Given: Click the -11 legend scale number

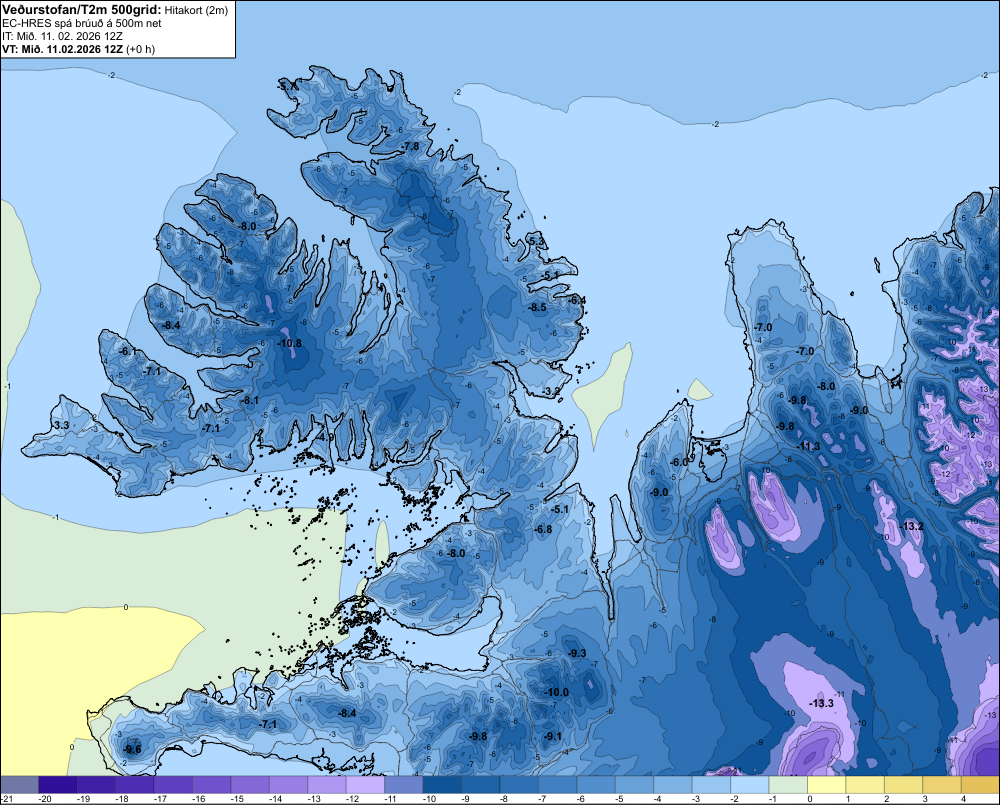Looking at the screenshot, I should (x=390, y=799).
